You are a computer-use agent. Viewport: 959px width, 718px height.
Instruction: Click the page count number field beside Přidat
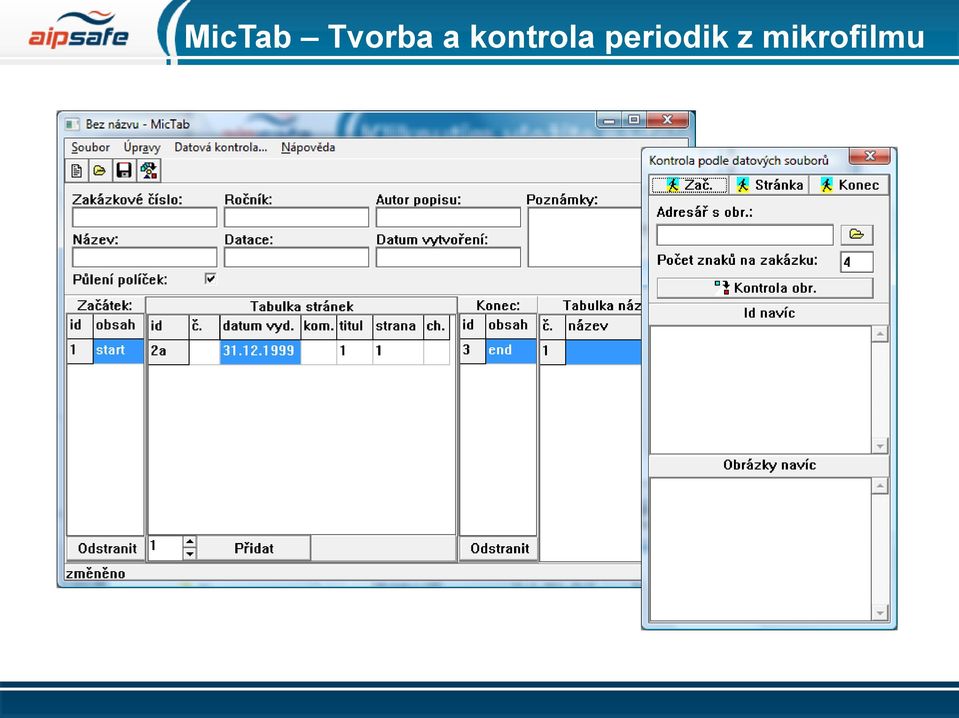click(x=165, y=547)
